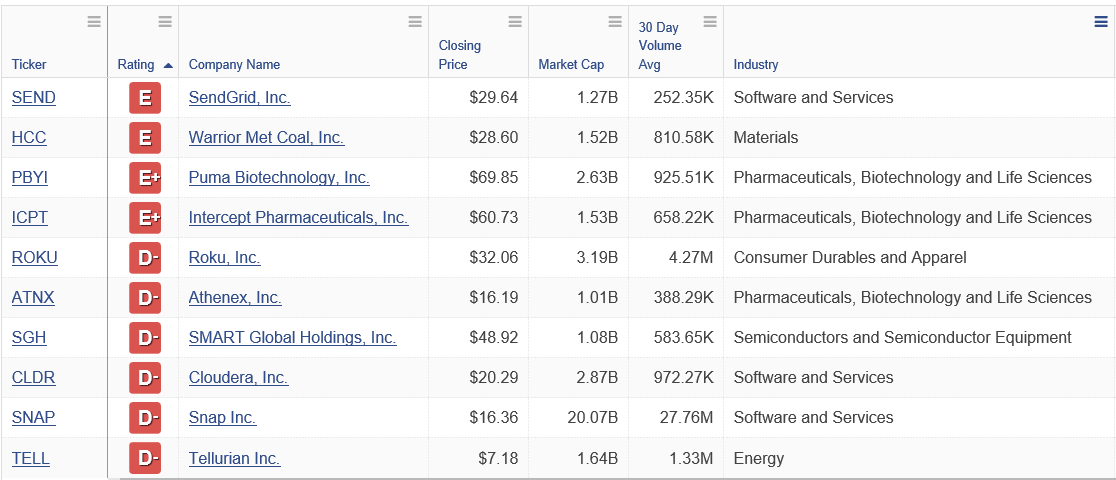Open the Ticker column menu icon
The height and width of the screenshot is (480, 1116).
[x=94, y=22]
